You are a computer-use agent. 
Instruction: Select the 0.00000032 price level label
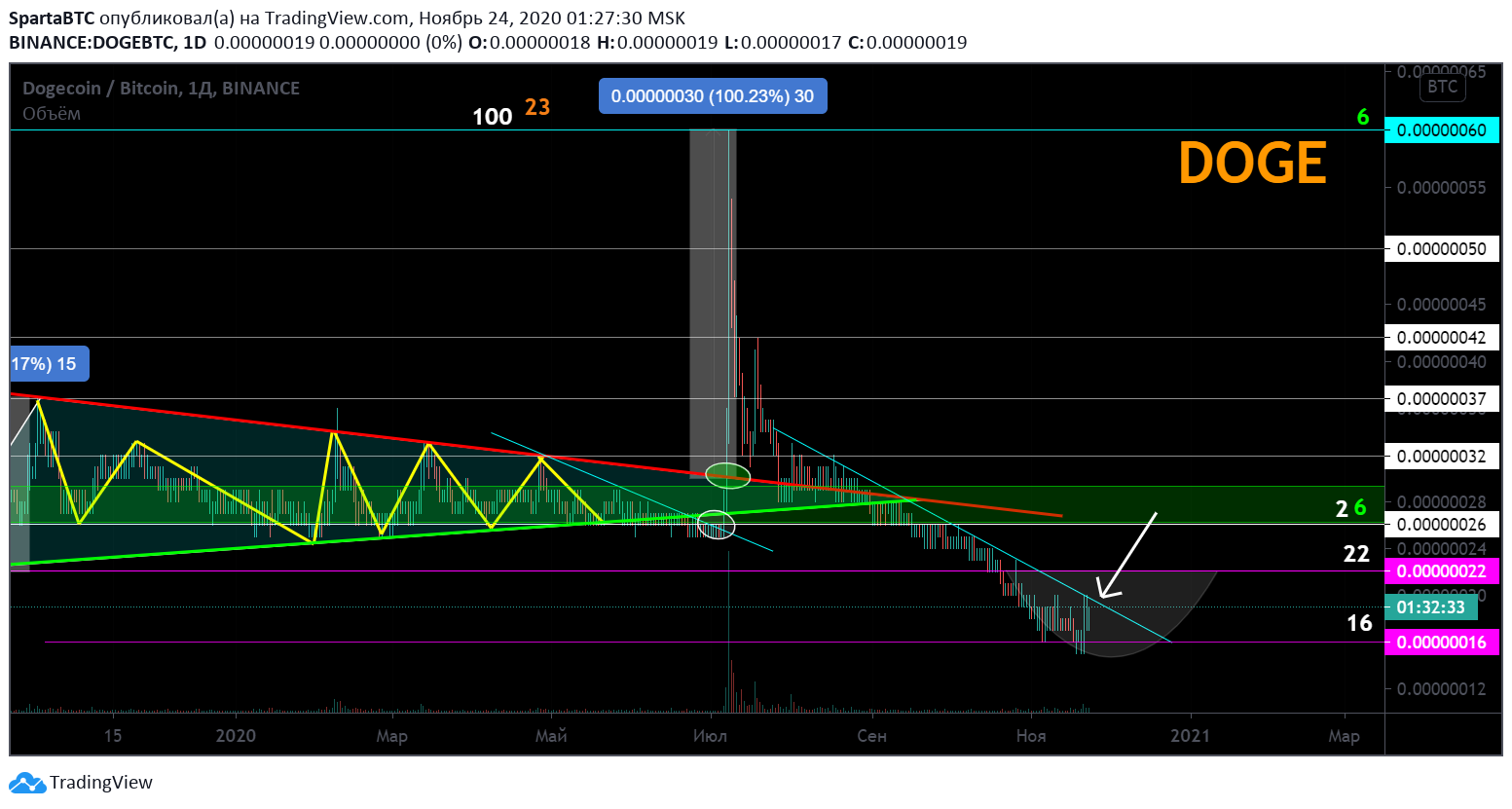[x=1441, y=457]
